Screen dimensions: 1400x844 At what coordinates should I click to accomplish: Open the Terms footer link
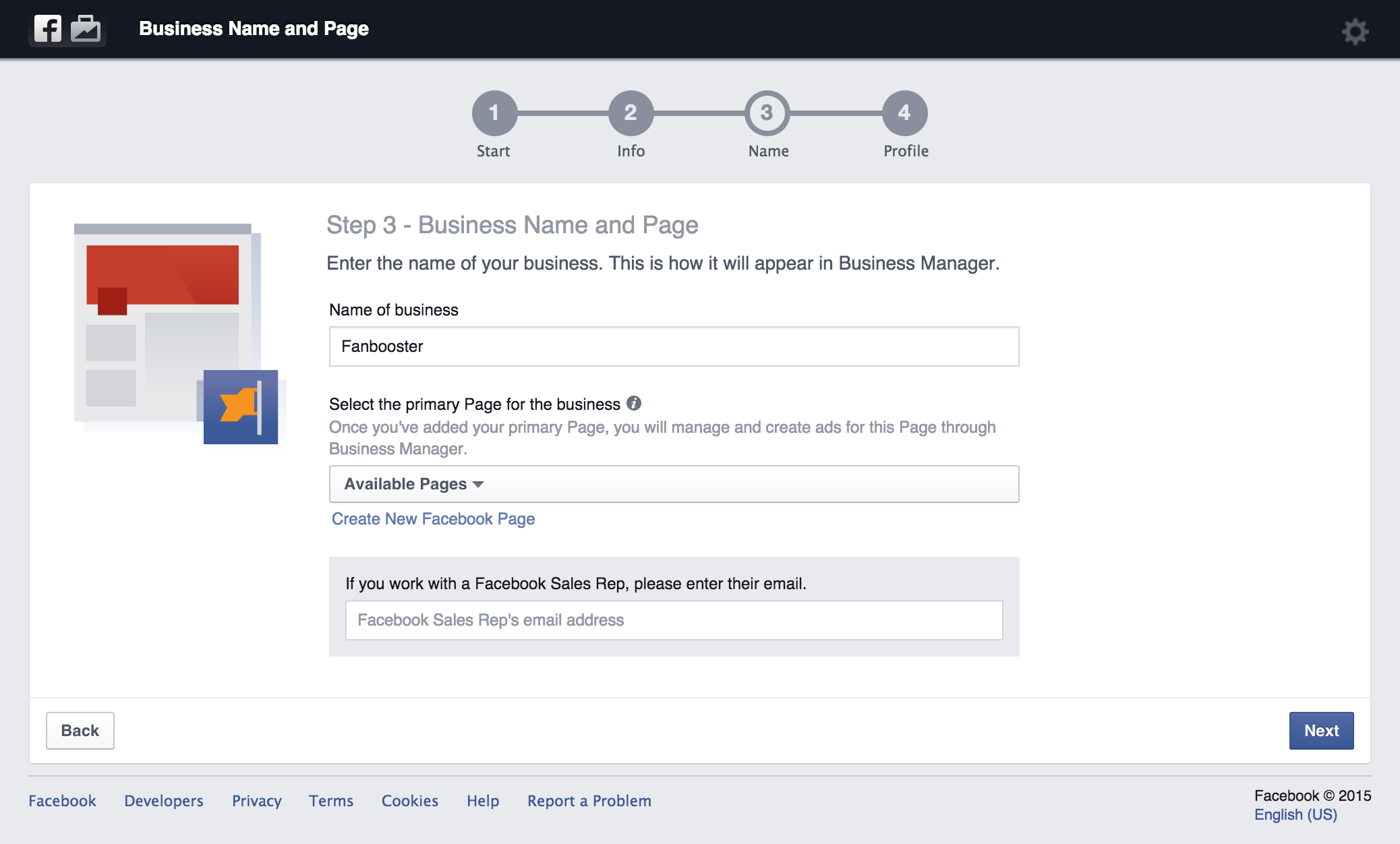[x=331, y=801]
